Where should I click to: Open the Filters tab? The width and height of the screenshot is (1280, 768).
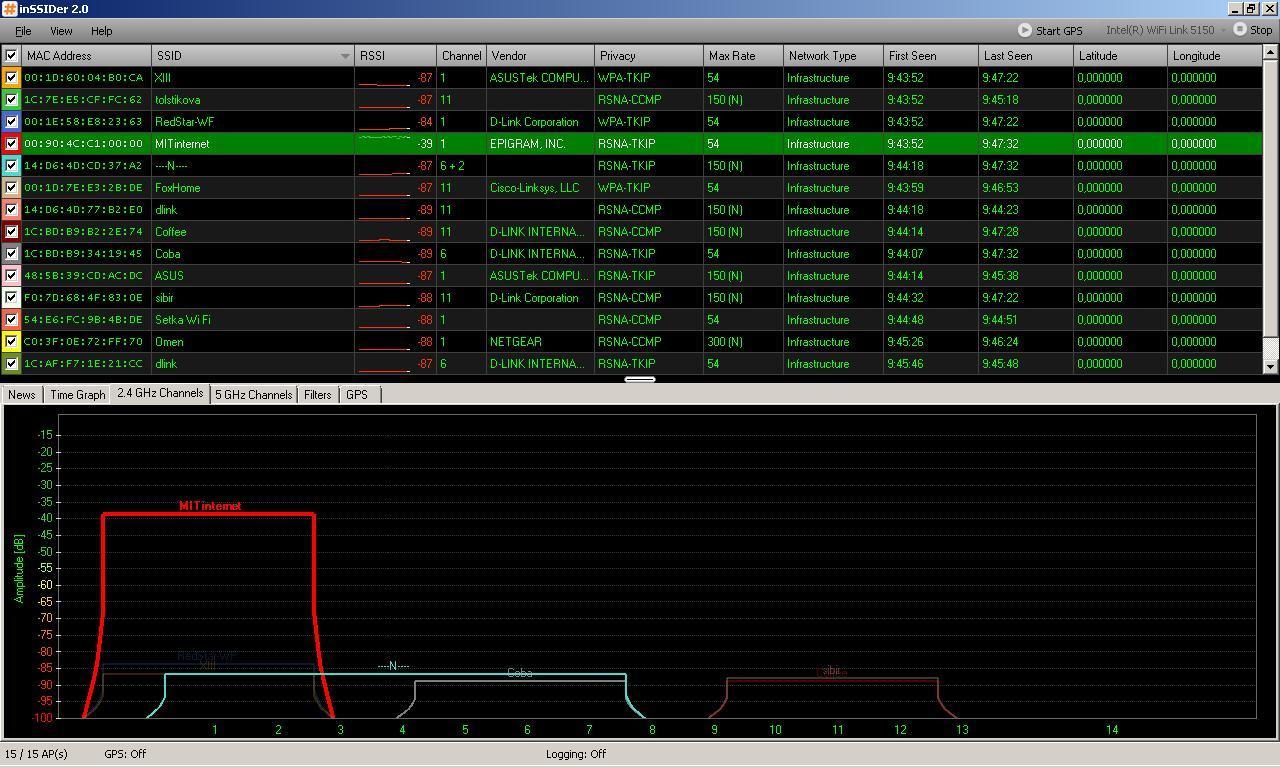point(317,395)
